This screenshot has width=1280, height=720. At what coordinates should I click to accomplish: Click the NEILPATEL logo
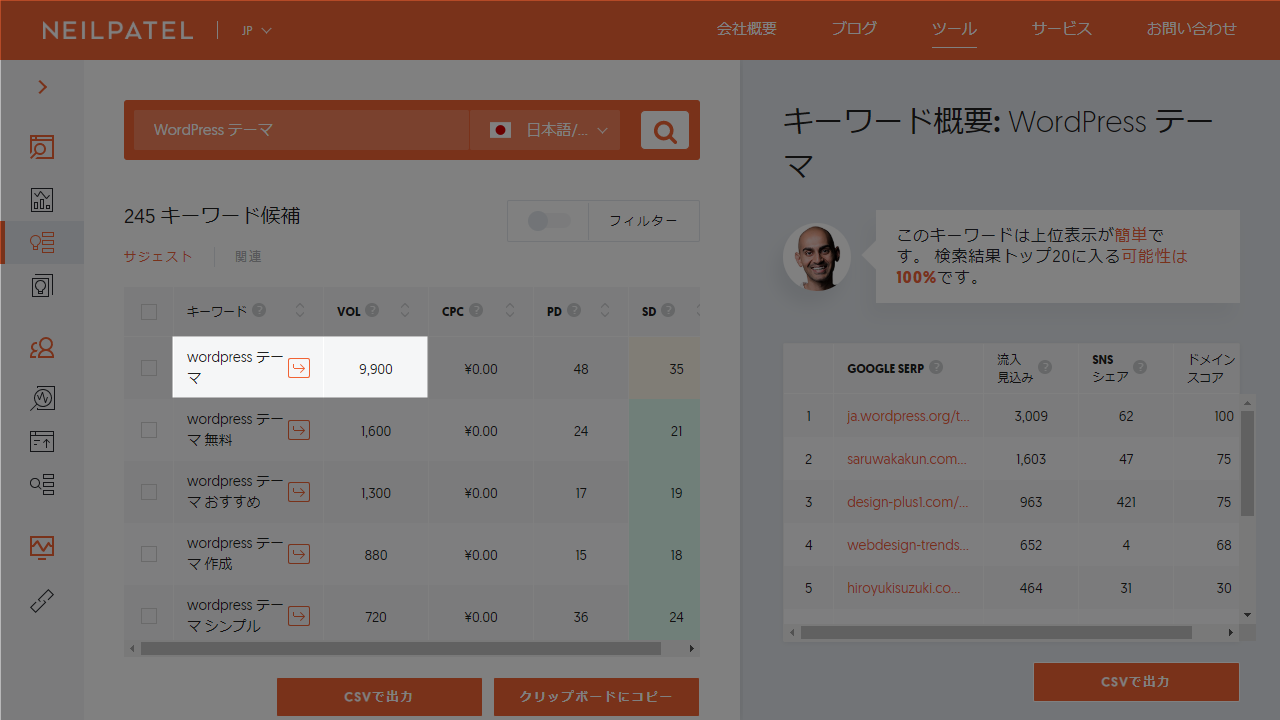click(x=118, y=30)
